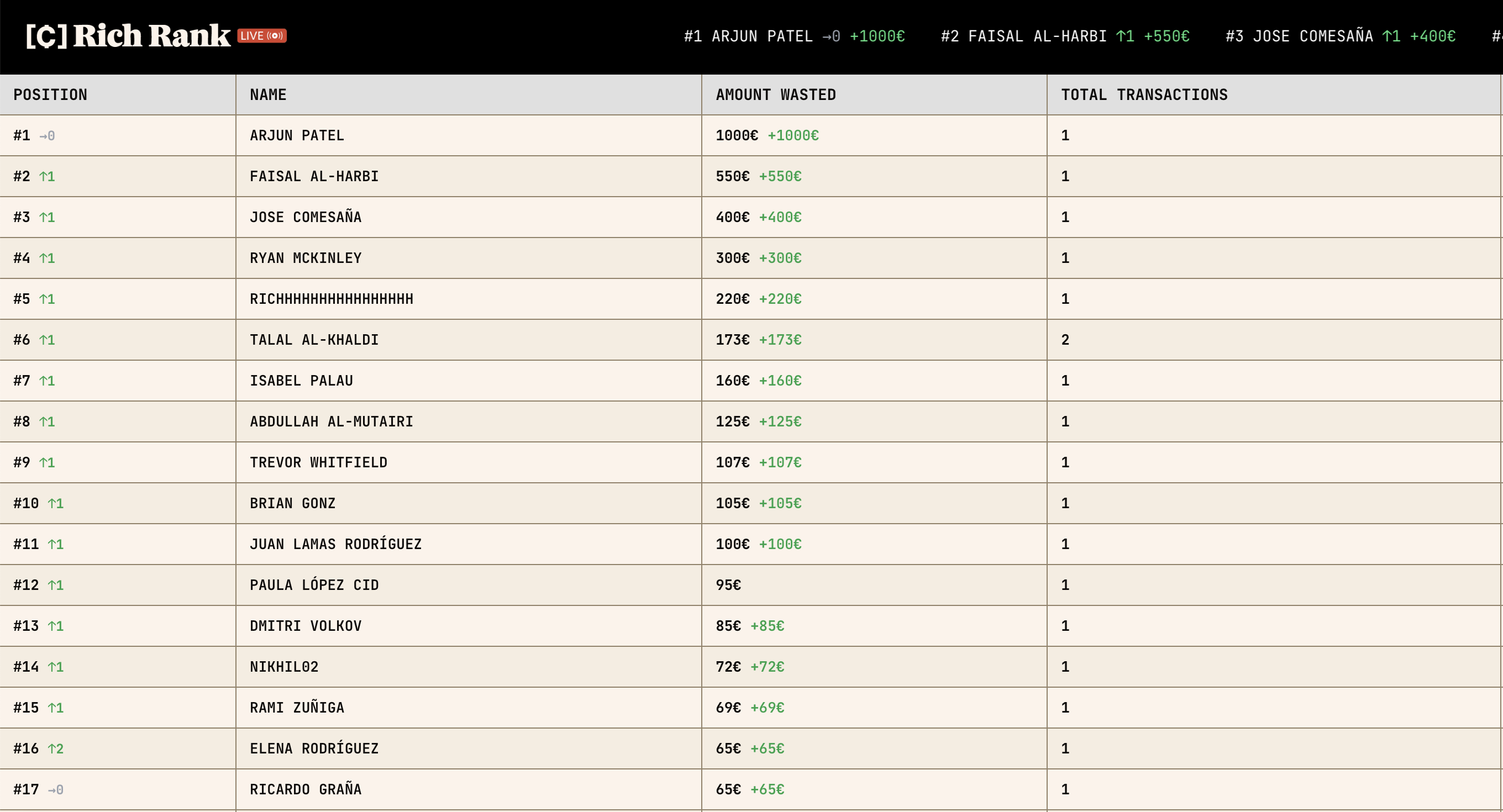
Task: Click the ↑1 arrow in the #2 ticker entry
Action: point(1126,36)
